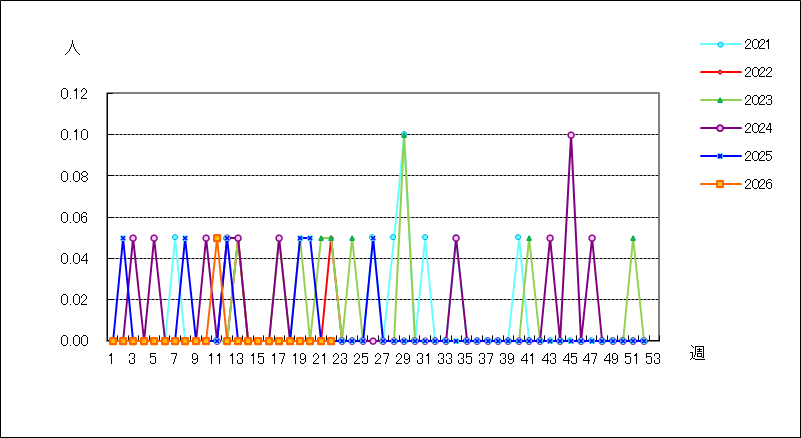Select the 2023 green triangle legend marker

click(720, 100)
